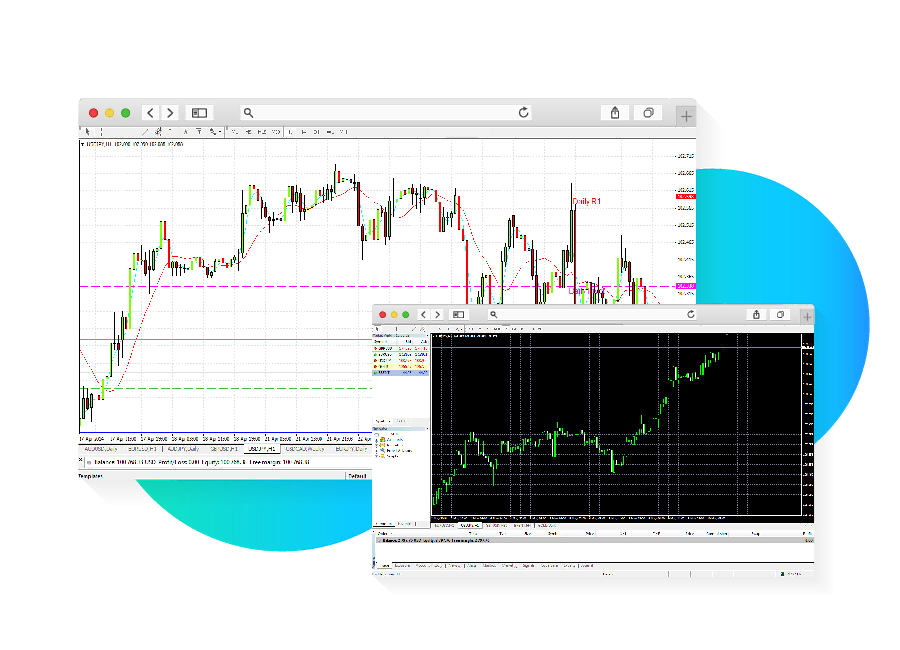Reload the page in the larger rear window
Viewport: 900px width, 650px height.
(x=523, y=113)
